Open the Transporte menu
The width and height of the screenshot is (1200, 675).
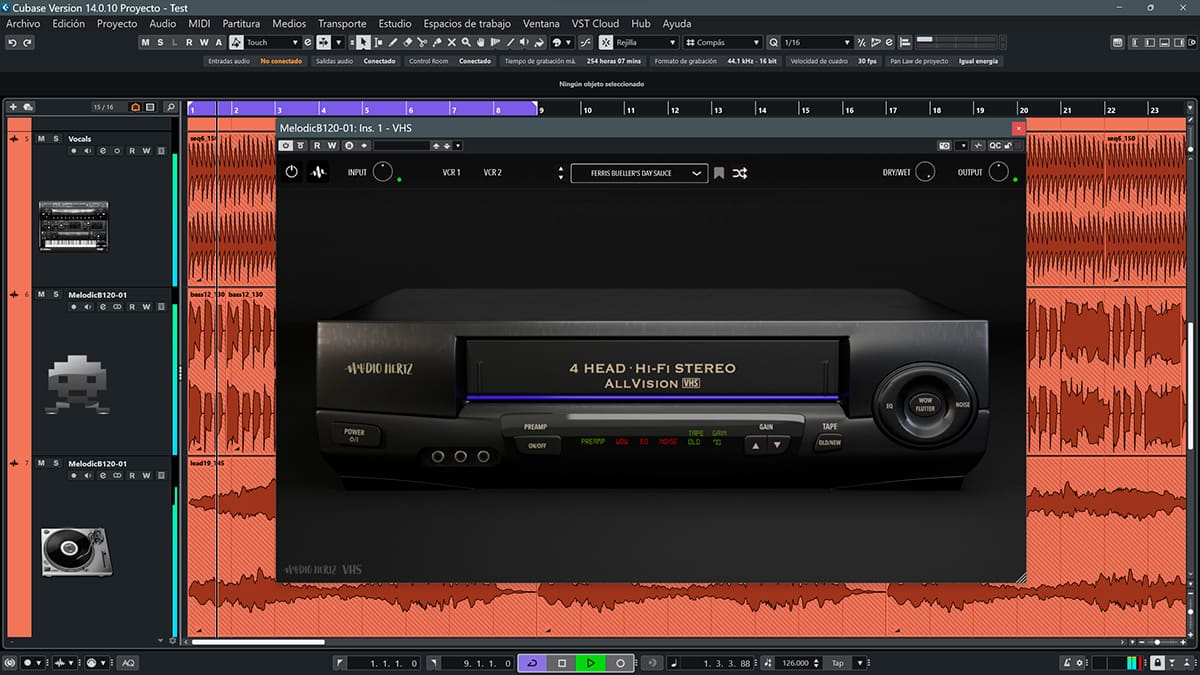pyautogui.click(x=342, y=23)
